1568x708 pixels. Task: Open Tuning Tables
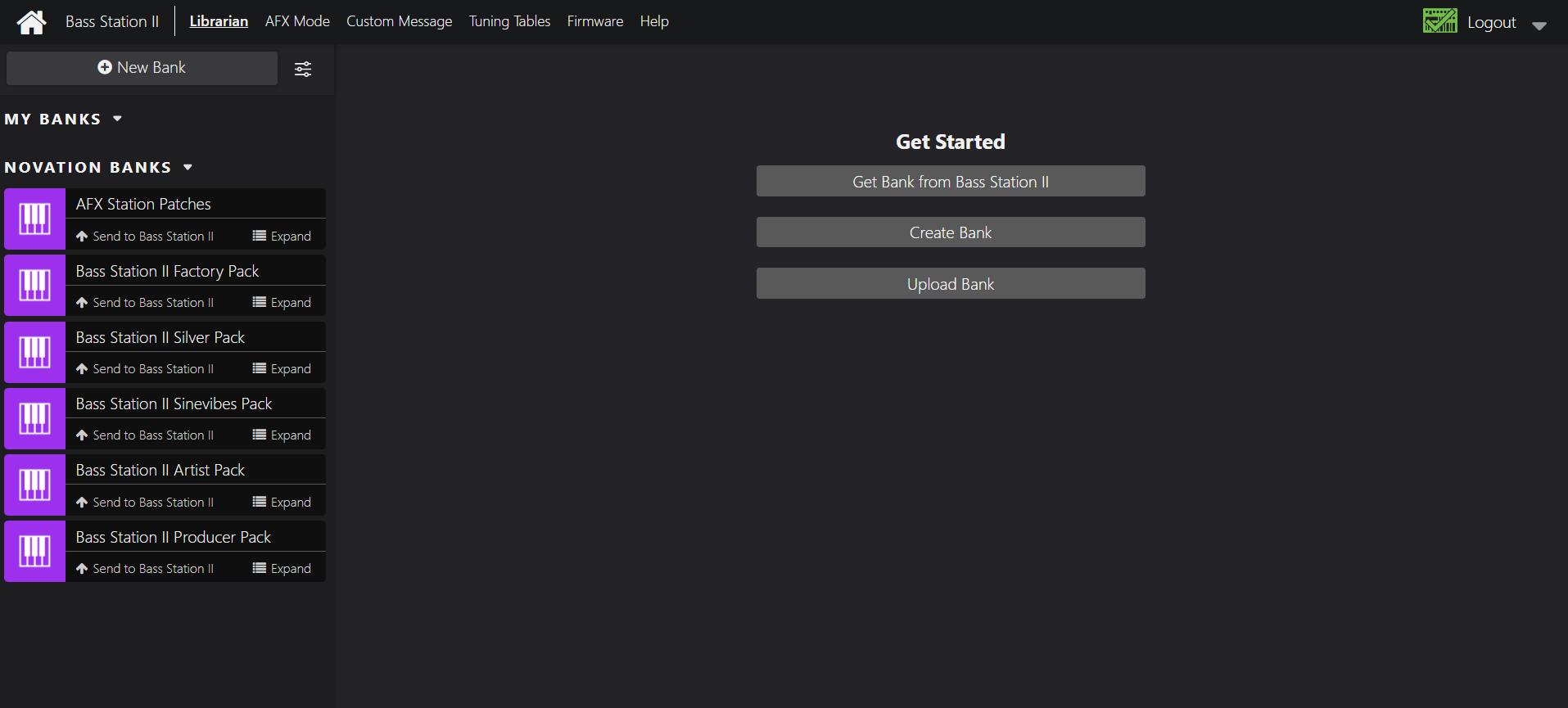click(509, 21)
